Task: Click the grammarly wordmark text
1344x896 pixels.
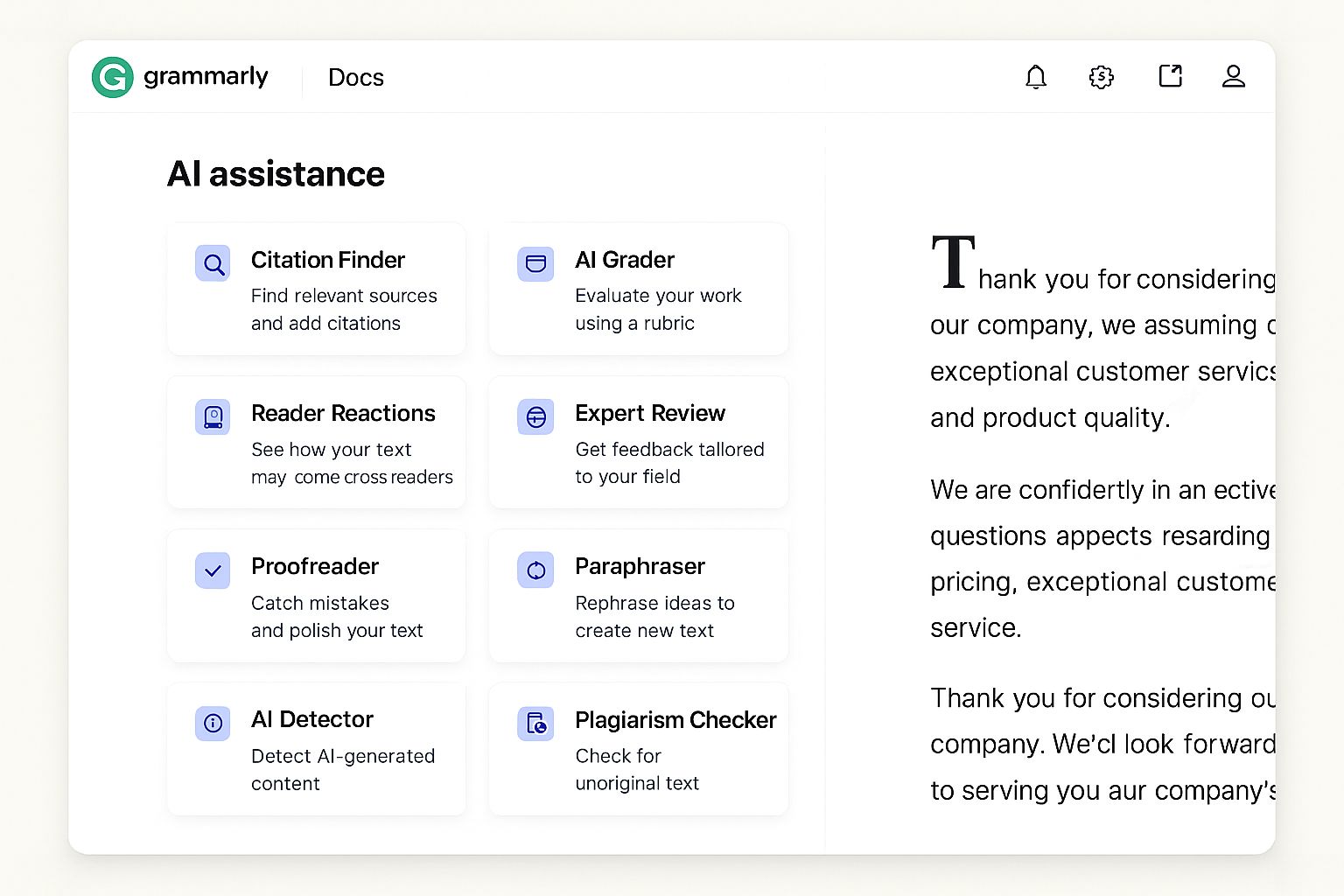Action: point(206,77)
